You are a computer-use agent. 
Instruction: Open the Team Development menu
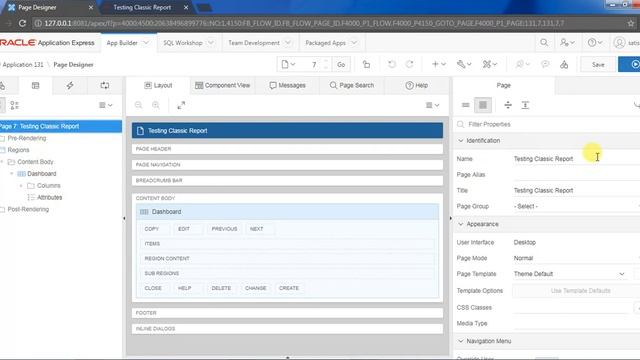click(x=254, y=43)
